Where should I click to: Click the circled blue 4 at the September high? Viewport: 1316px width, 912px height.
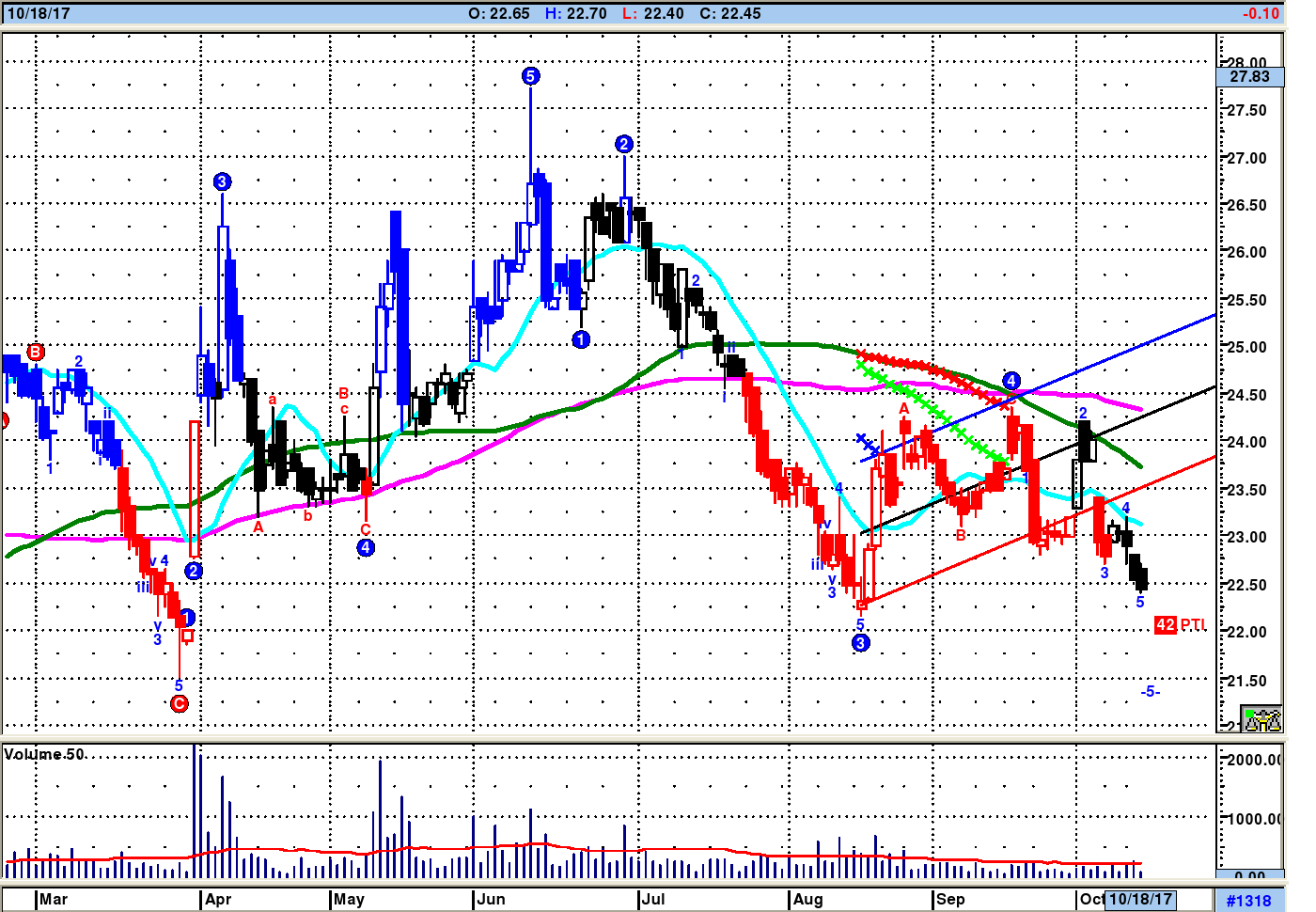1010,381
